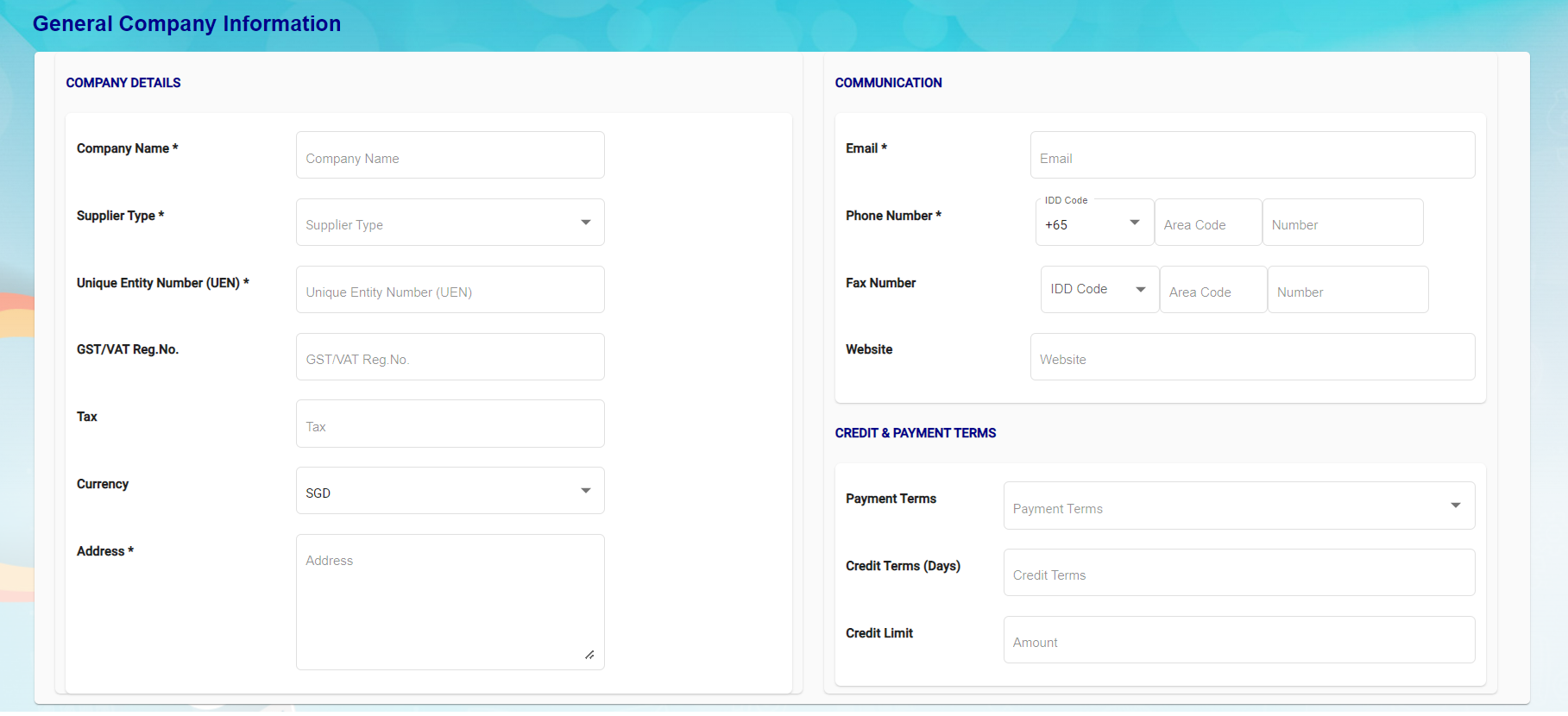Screen dimensions: 1568x716
Task: Click the Email input field
Action: [x=1251, y=156]
